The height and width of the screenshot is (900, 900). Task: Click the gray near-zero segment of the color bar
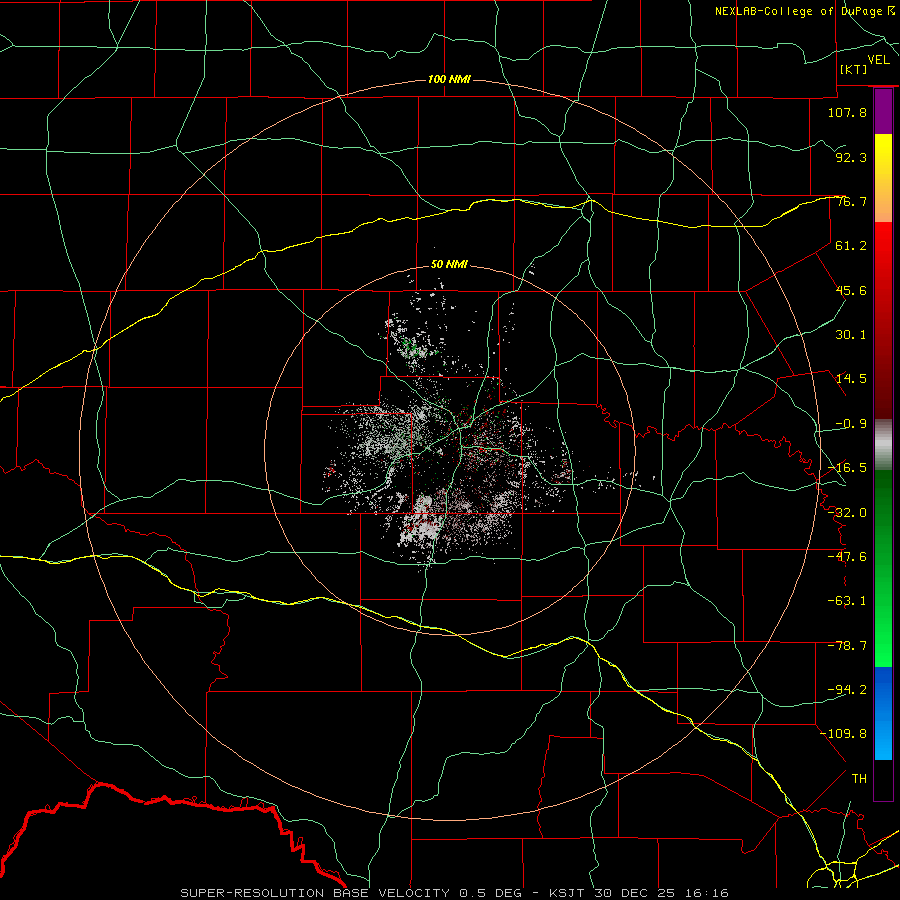tap(883, 445)
